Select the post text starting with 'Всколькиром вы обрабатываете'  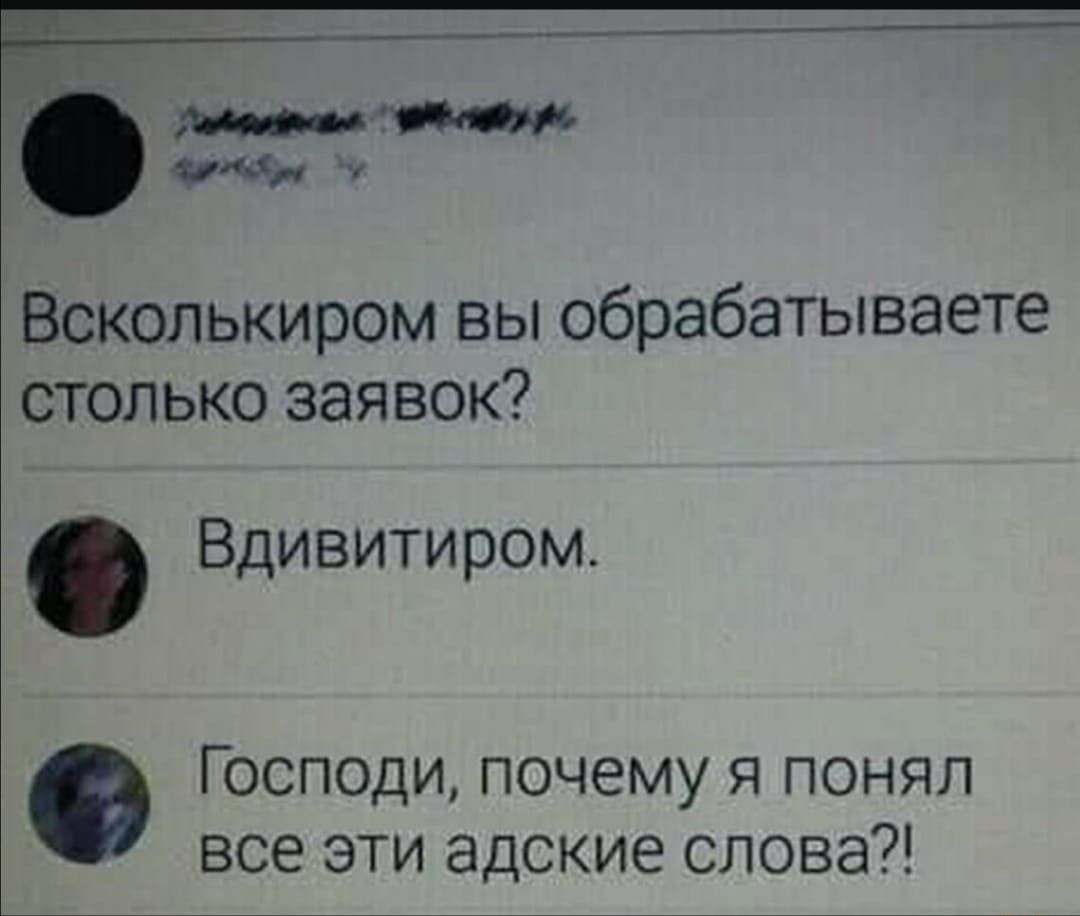534,358
